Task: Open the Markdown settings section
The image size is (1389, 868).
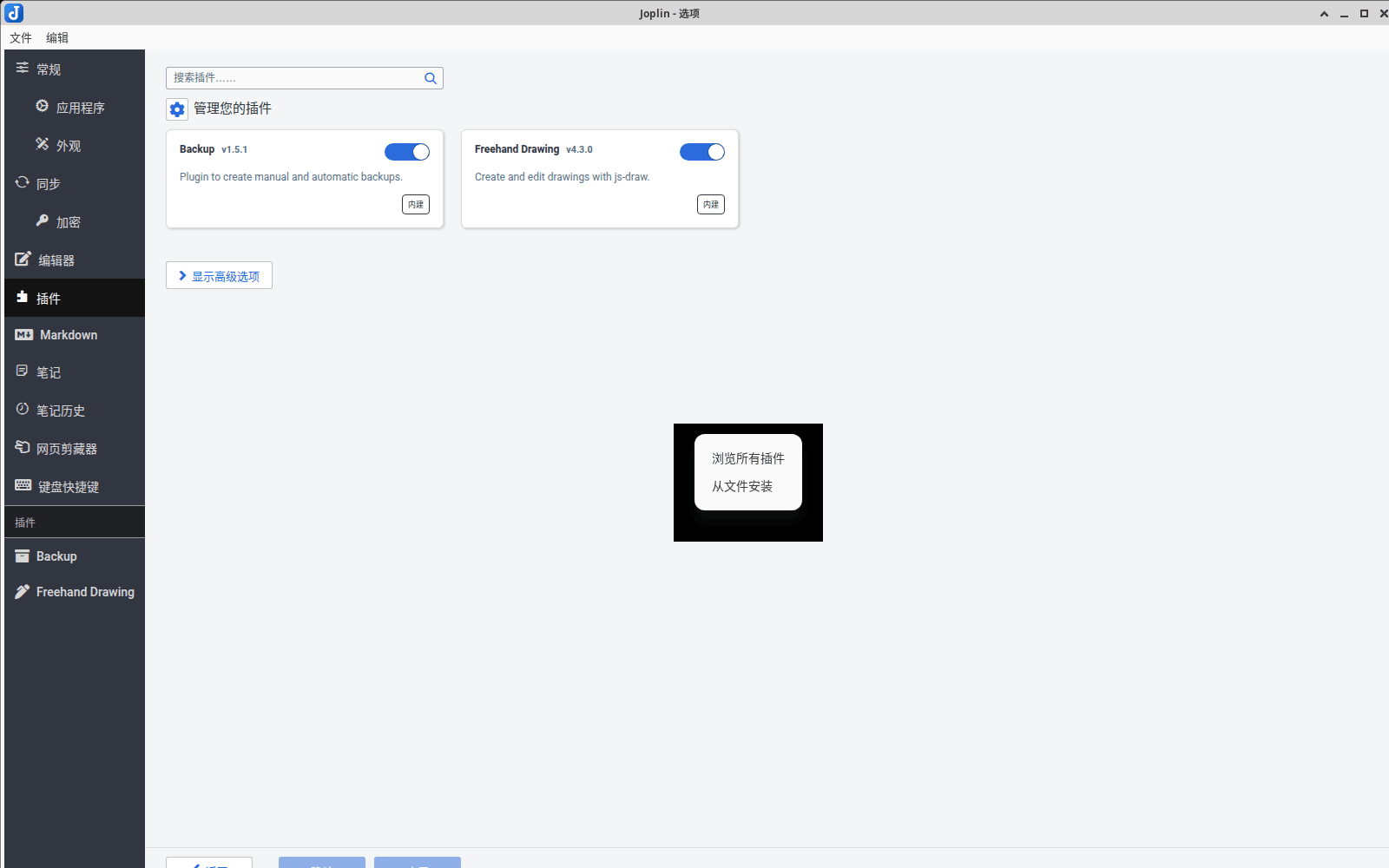Action: coord(75,335)
